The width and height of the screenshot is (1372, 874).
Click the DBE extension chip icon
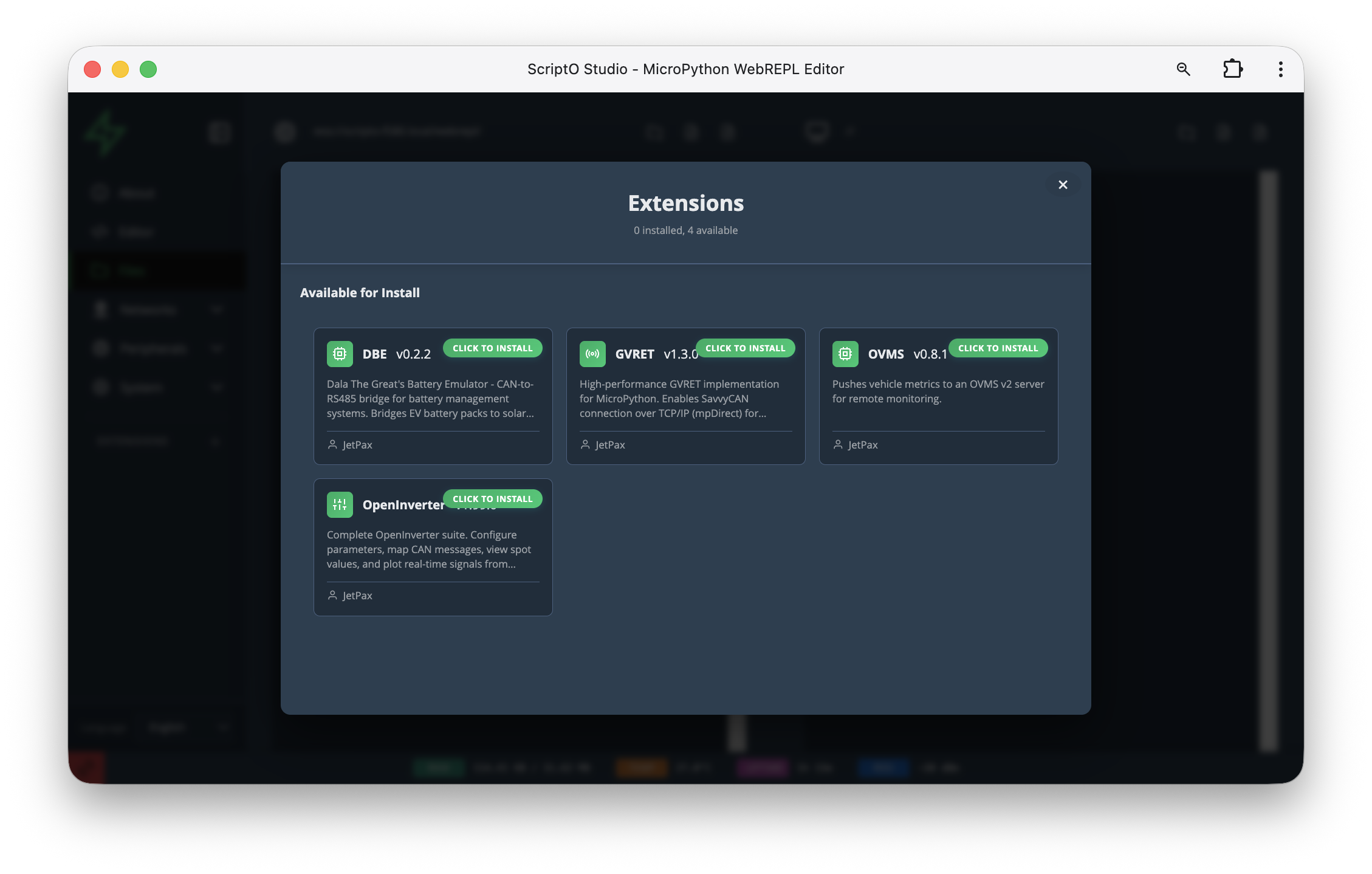340,354
